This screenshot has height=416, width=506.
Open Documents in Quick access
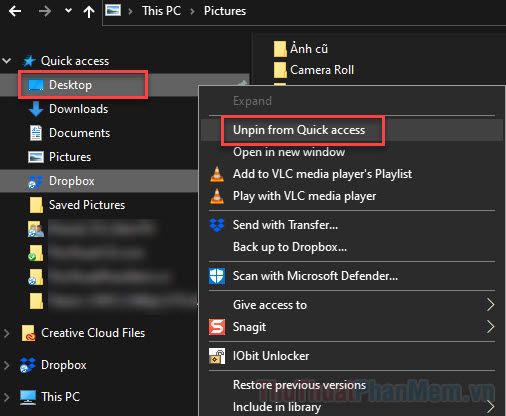click(x=79, y=133)
